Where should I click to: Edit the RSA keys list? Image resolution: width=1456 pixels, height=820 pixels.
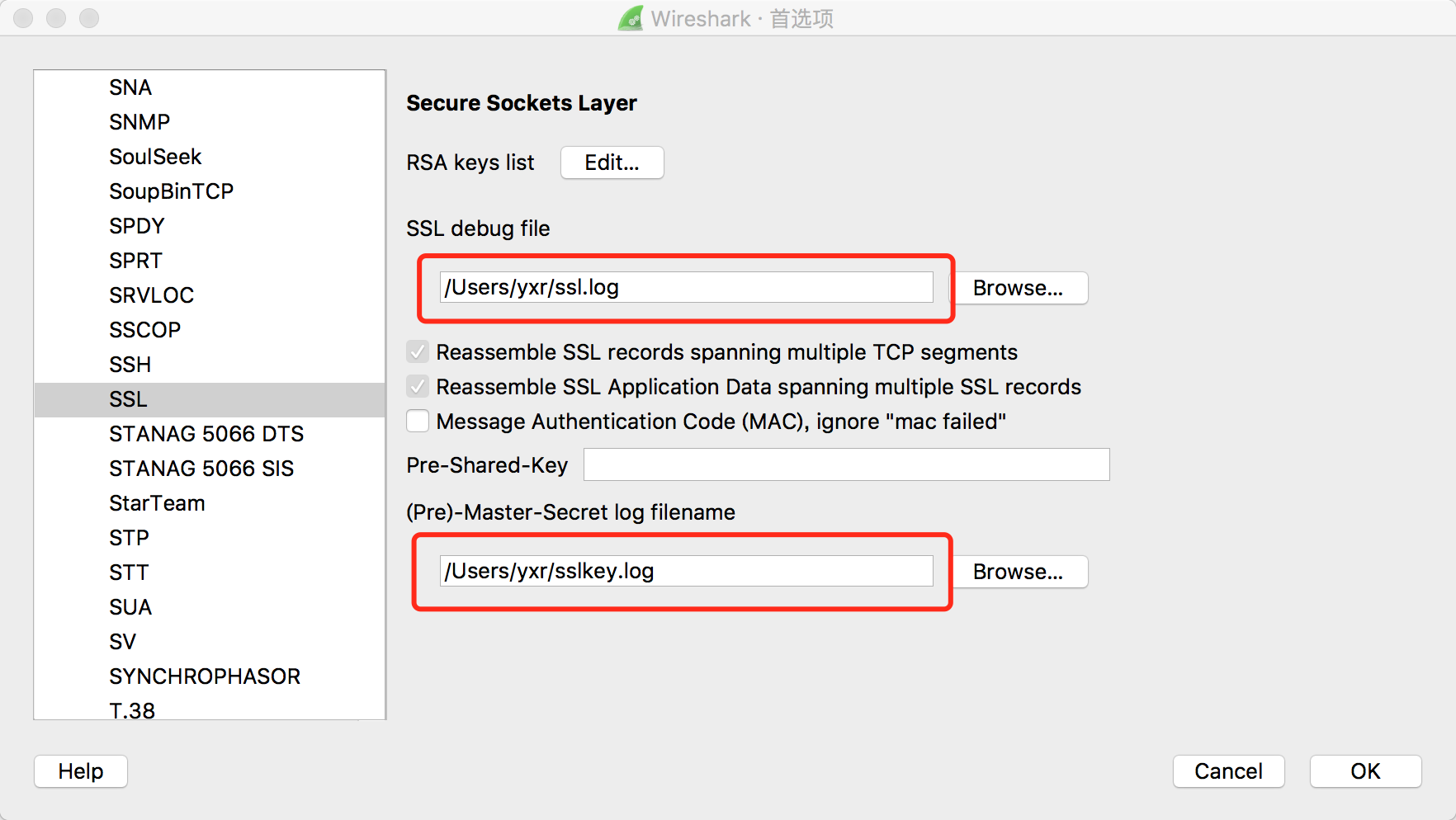[612, 163]
